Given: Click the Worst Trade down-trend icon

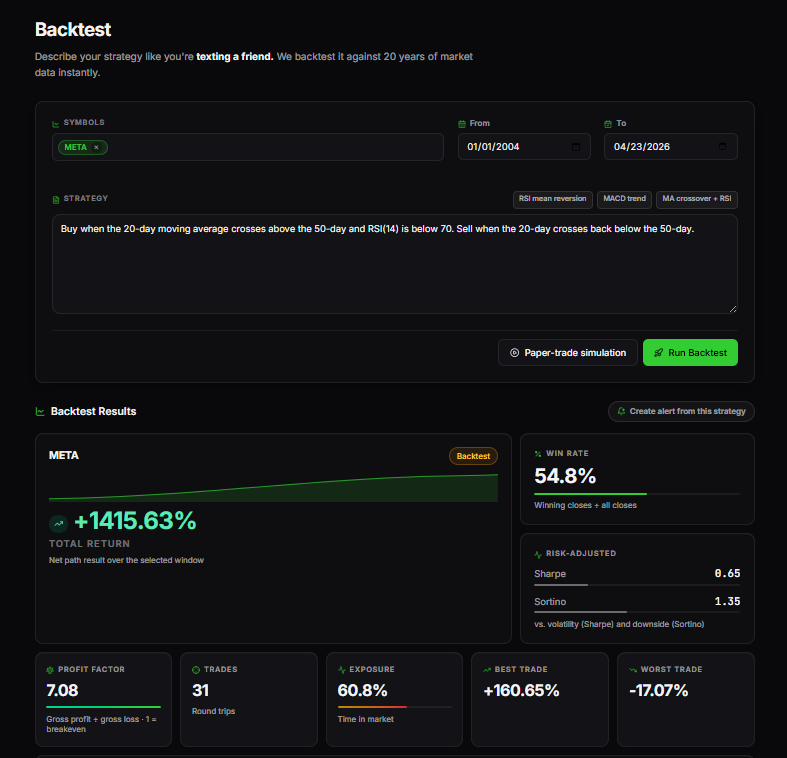Looking at the screenshot, I should (633, 670).
